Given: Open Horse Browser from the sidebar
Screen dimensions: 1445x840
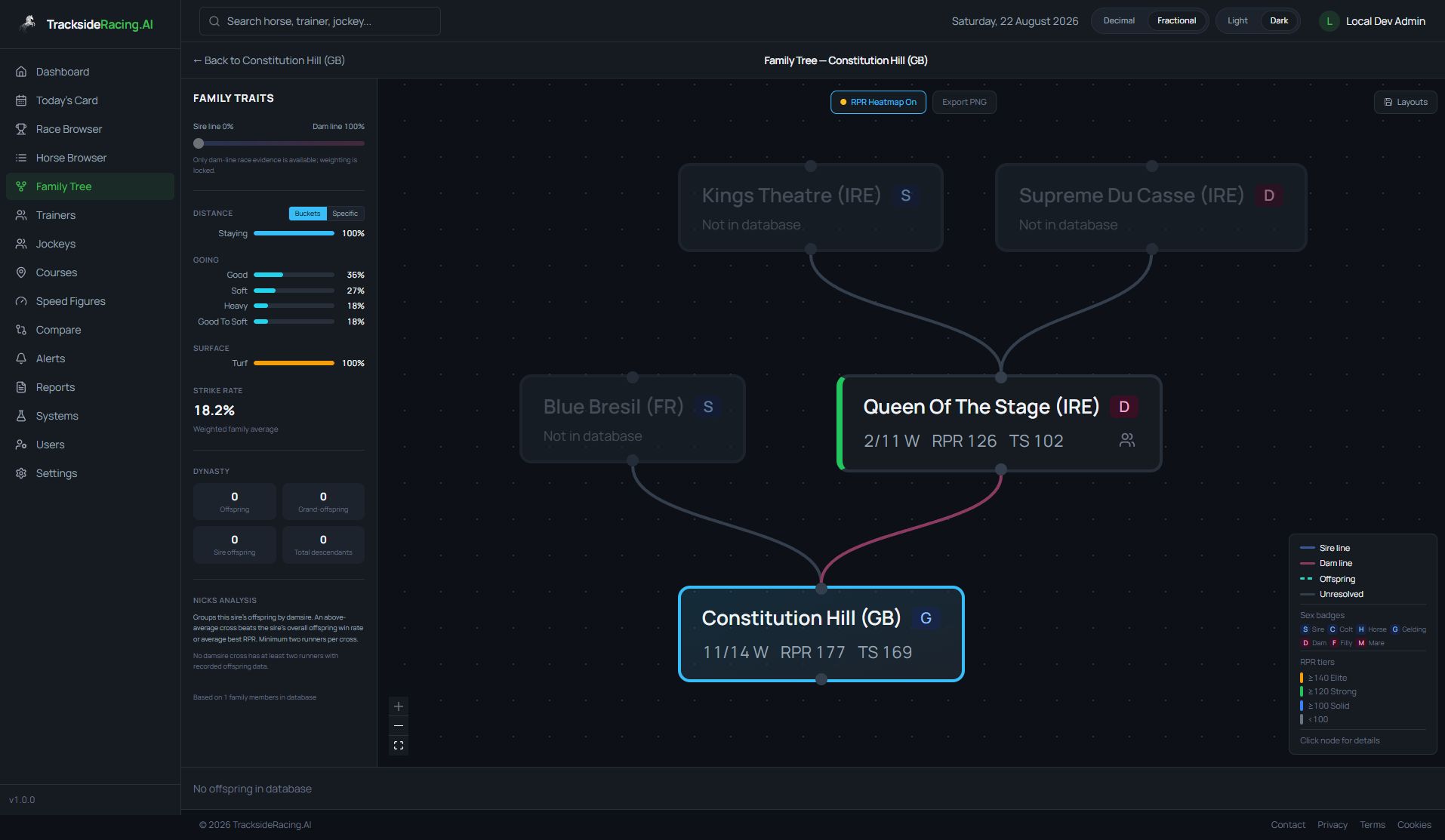Looking at the screenshot, I should [x=90, y=158].
